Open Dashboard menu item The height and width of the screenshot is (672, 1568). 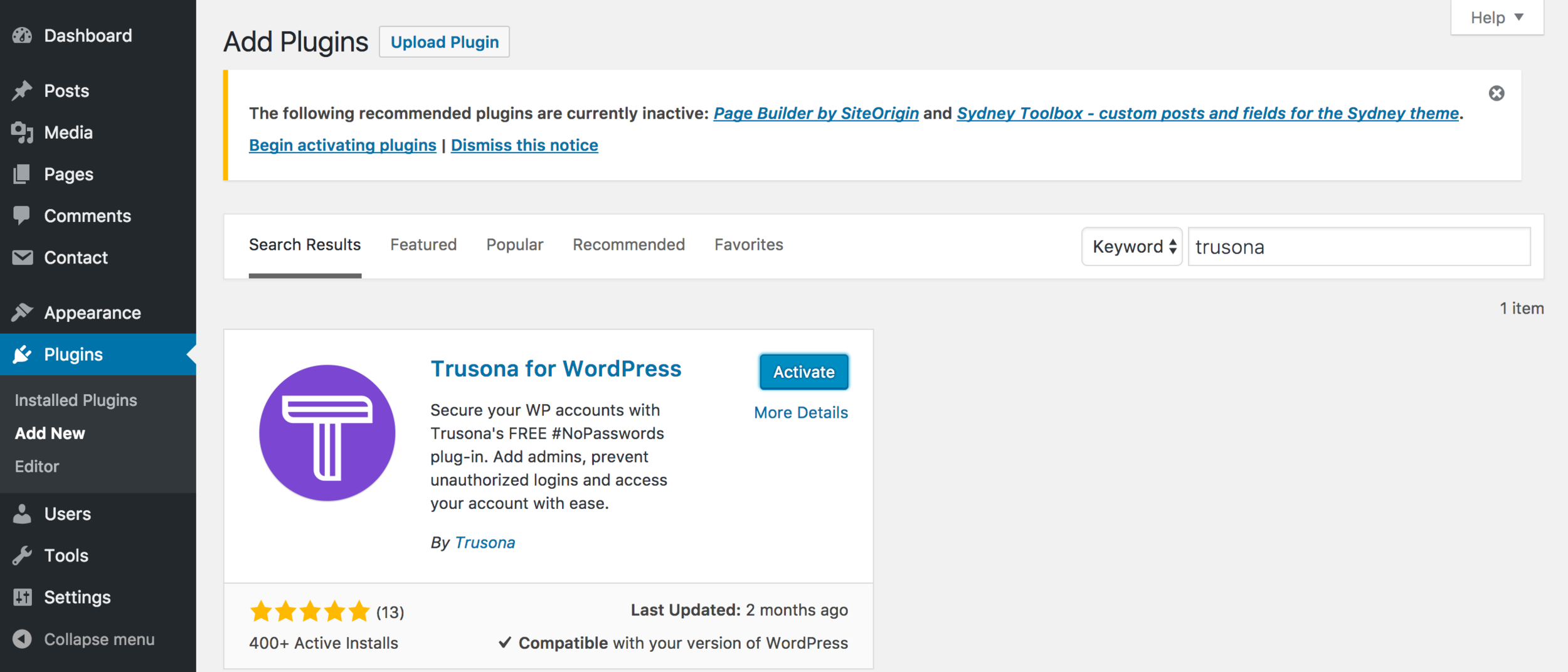tap(98, 36)
